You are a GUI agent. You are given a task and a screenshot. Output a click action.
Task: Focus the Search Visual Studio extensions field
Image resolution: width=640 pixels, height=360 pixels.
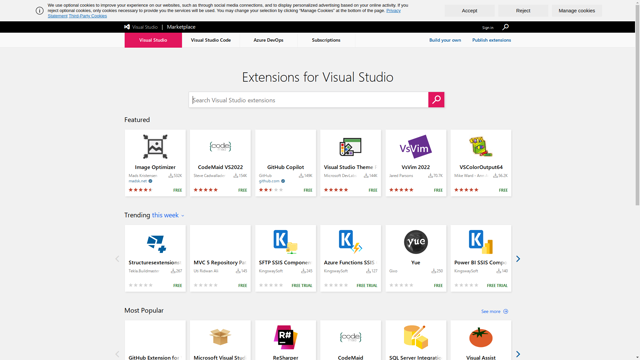[x=308, y=100]
